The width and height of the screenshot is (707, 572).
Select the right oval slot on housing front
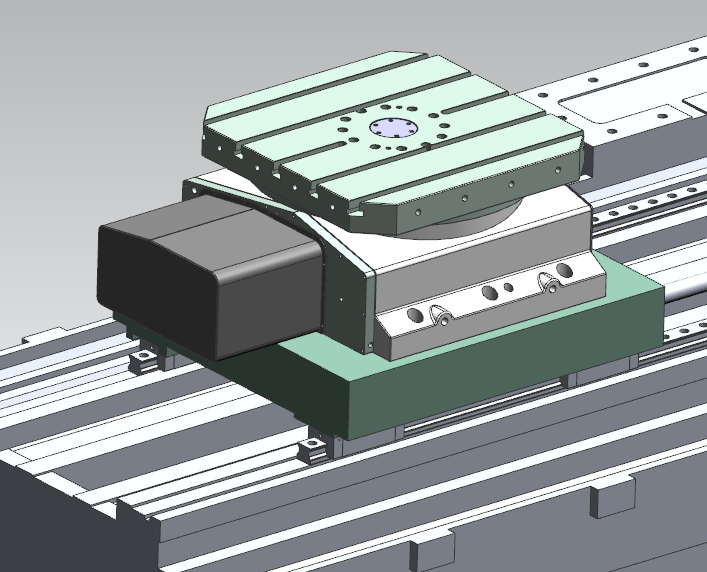[x=549, y=282]
